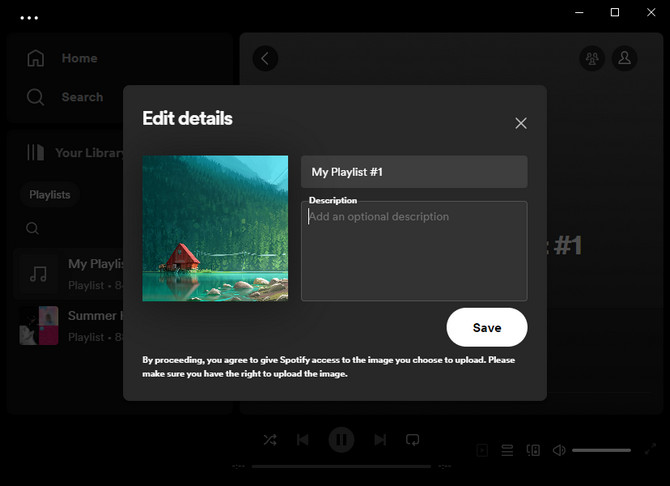Toggle shuffle playback
670x486 pixels.
[x=270, y=439]
